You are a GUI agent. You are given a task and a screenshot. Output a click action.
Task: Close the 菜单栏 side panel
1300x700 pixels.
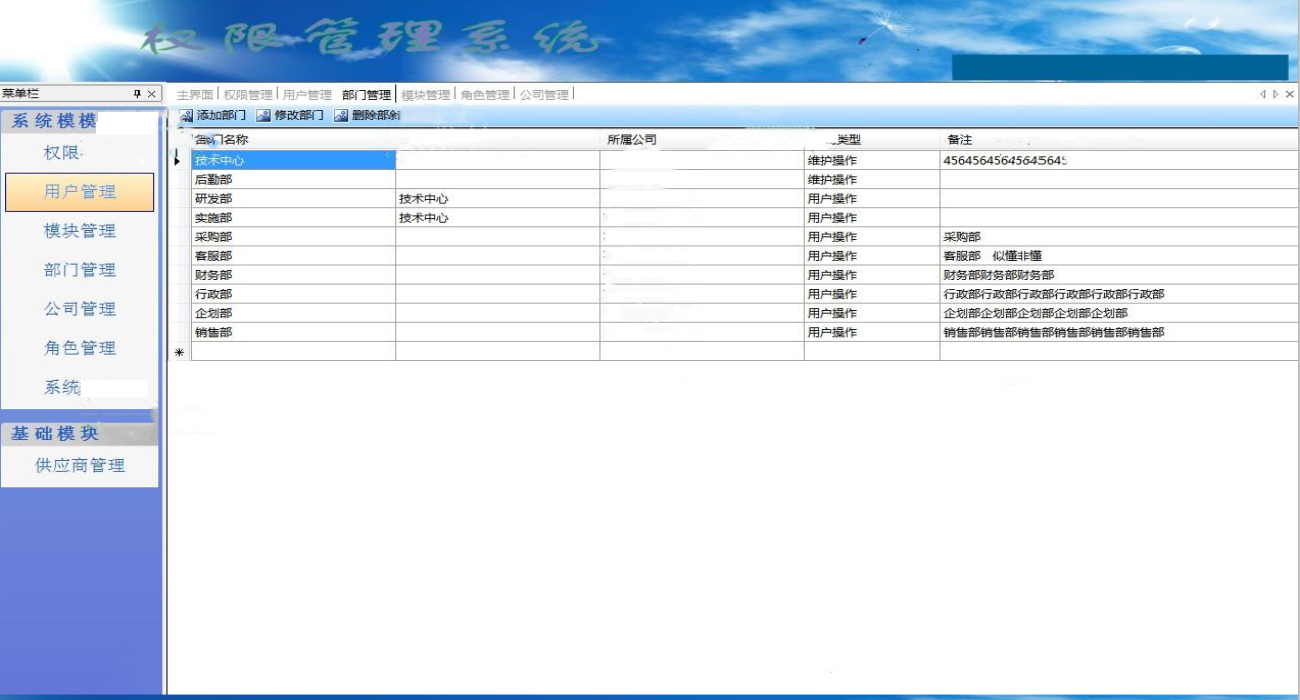pyautogui.click(x=151, y=94)
